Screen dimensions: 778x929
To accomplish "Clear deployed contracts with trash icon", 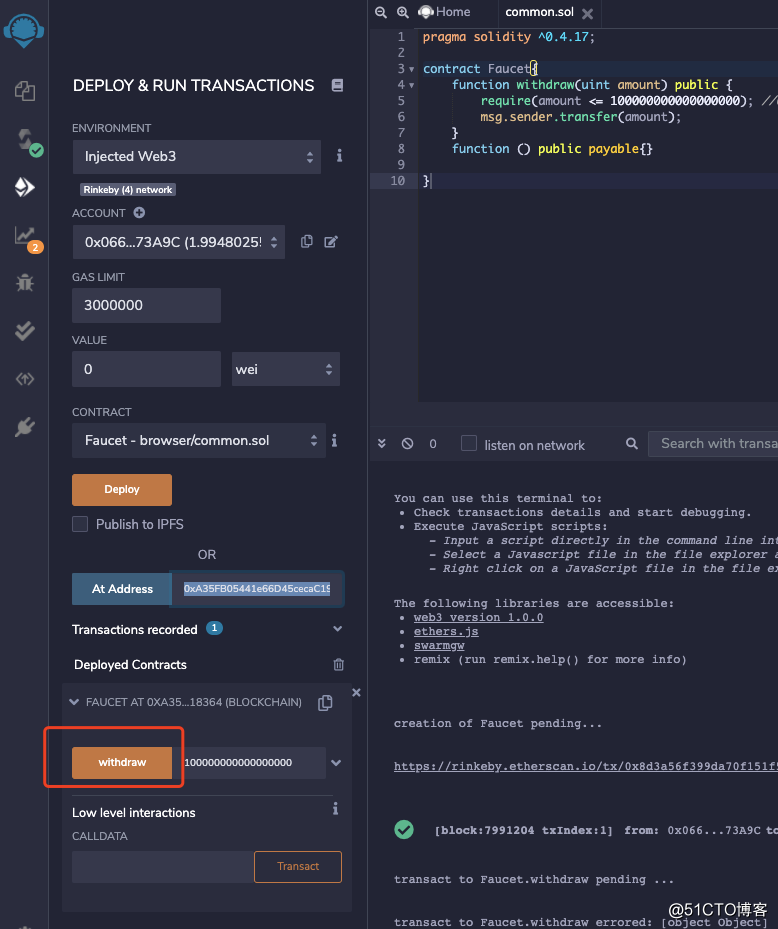I will (338, 665).
